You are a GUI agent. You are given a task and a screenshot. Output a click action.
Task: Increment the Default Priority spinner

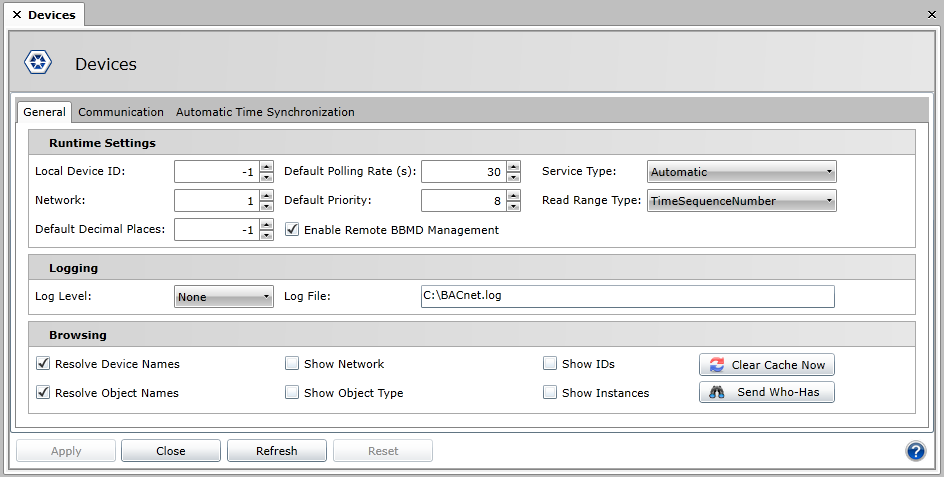tap(513, 196)
